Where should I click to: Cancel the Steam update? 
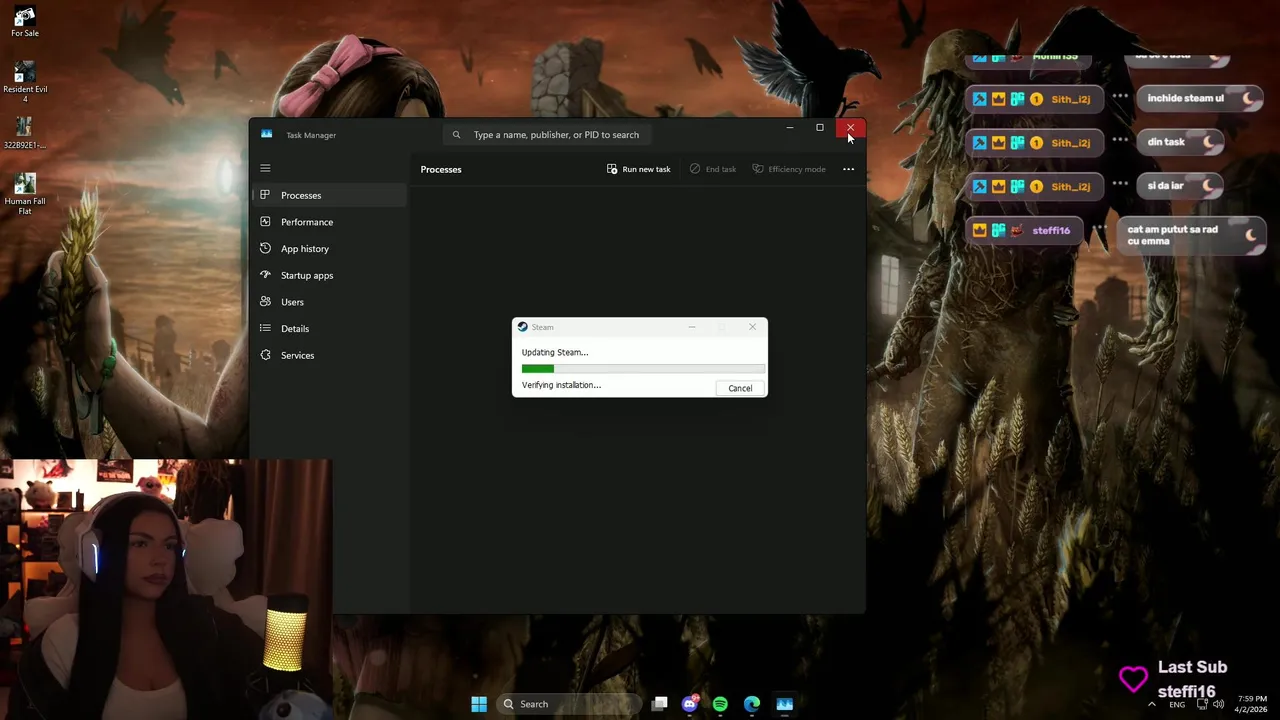[x=740, y=388]
